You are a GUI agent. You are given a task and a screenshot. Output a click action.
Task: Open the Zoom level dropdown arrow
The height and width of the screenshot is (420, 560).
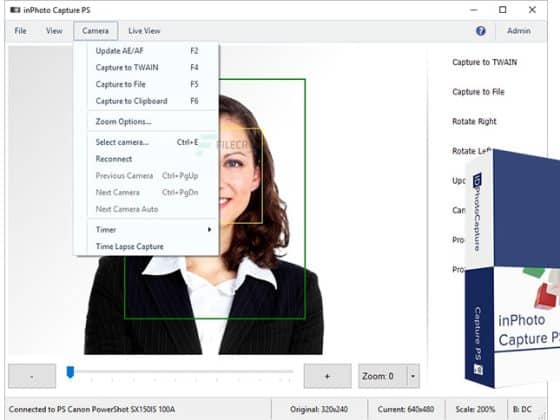click(x=413, y=376)
